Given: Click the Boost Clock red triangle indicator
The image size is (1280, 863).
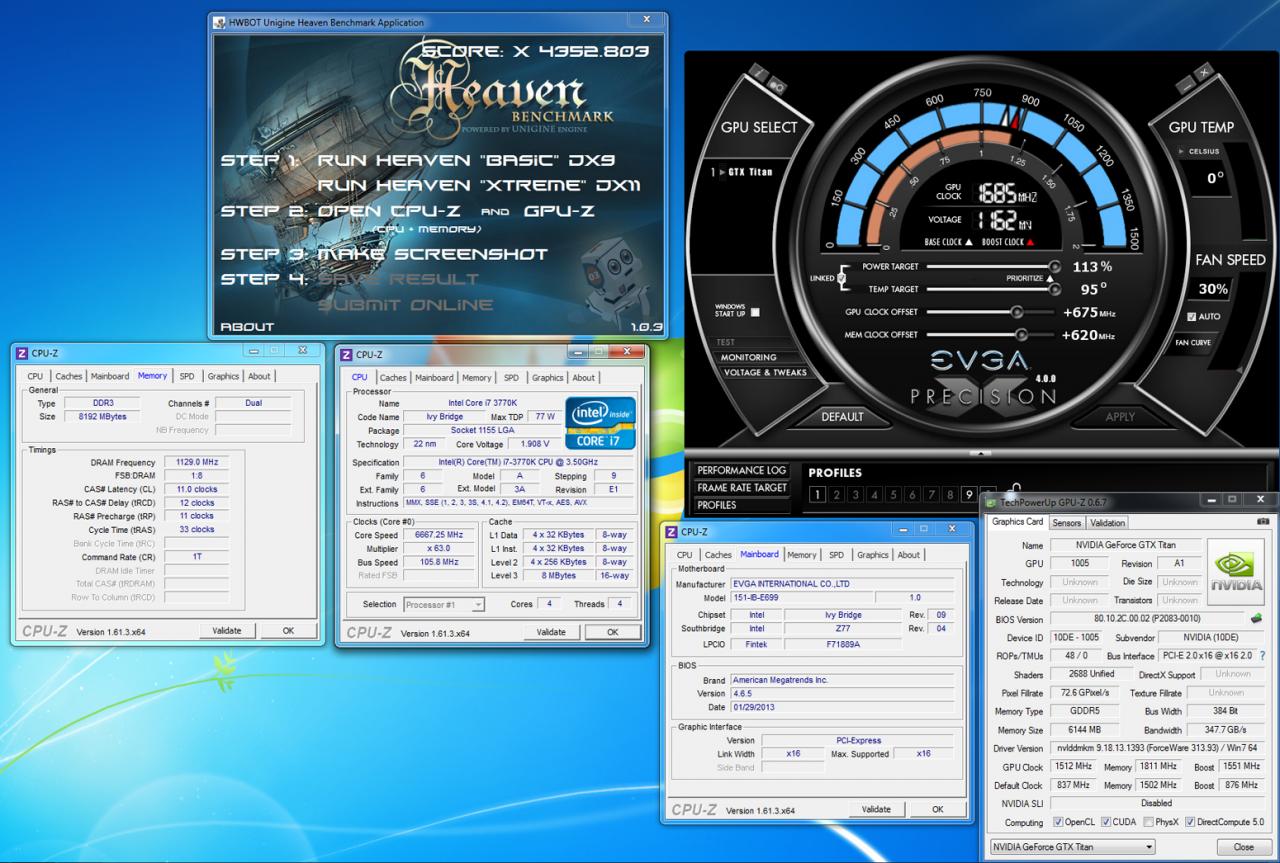Looking at the screenshot, I should (1031, 242).
